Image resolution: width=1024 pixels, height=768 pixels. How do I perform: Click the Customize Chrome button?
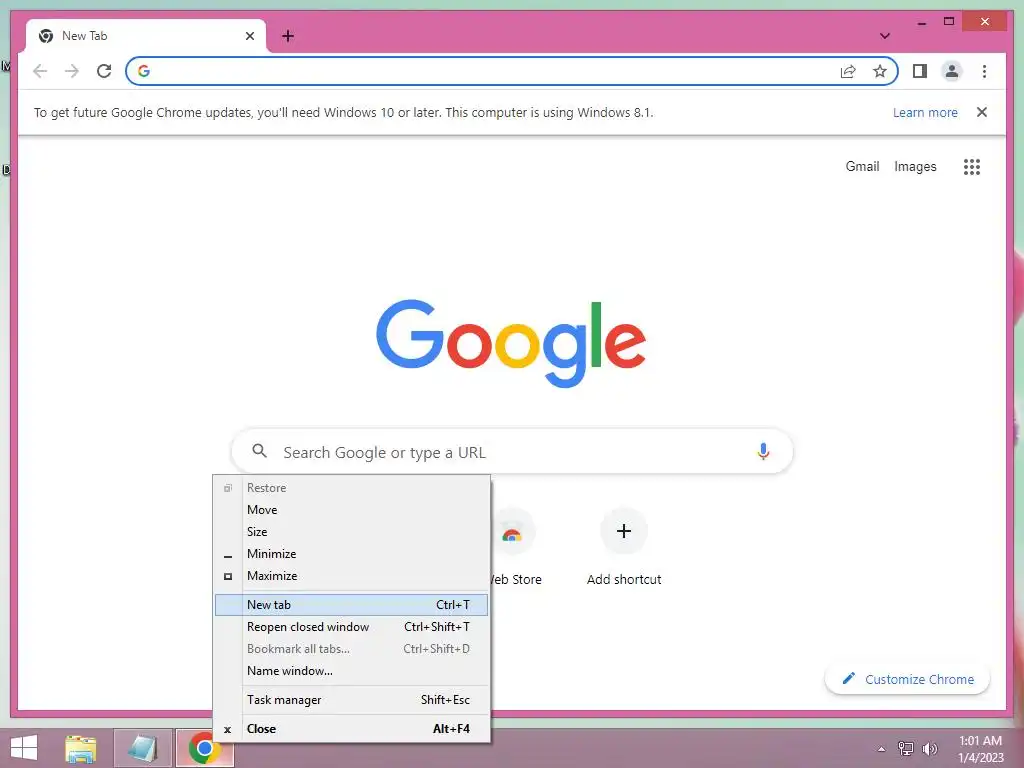(x=907, y=679)
